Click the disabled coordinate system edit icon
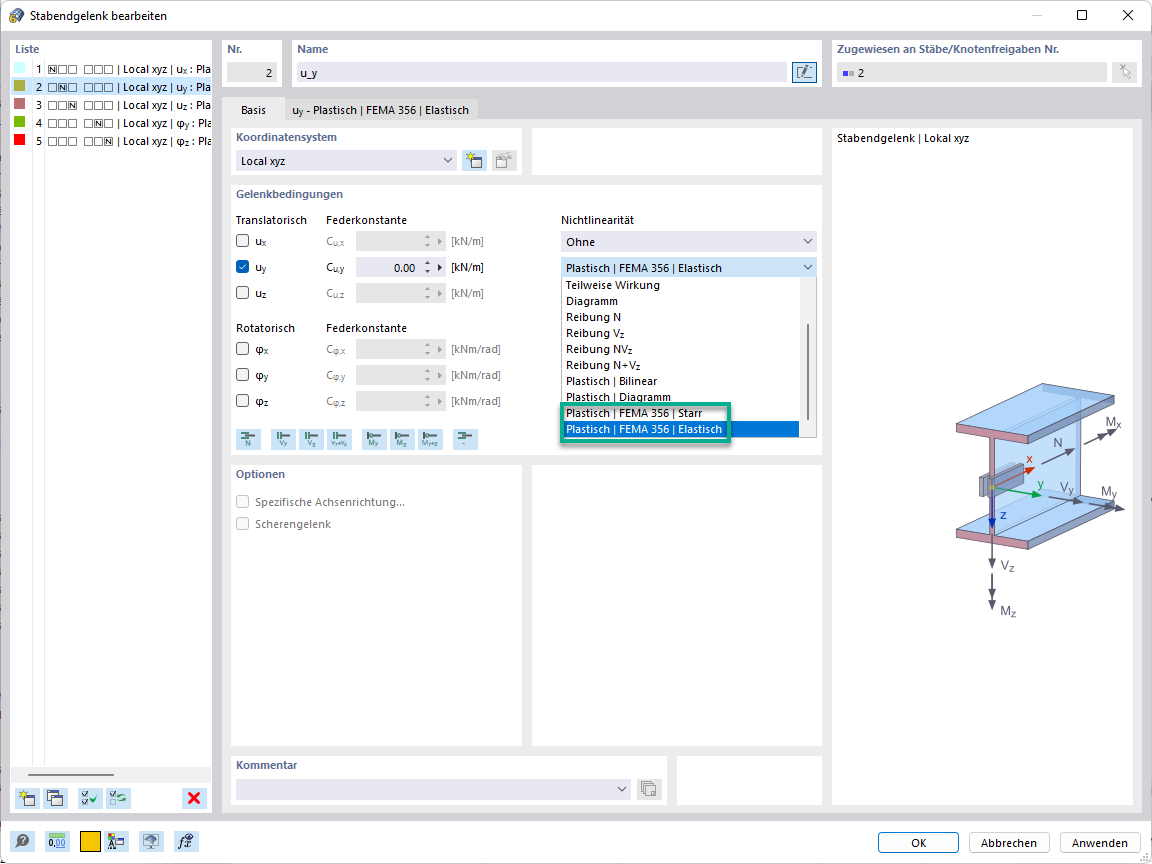 coord(504,161)
